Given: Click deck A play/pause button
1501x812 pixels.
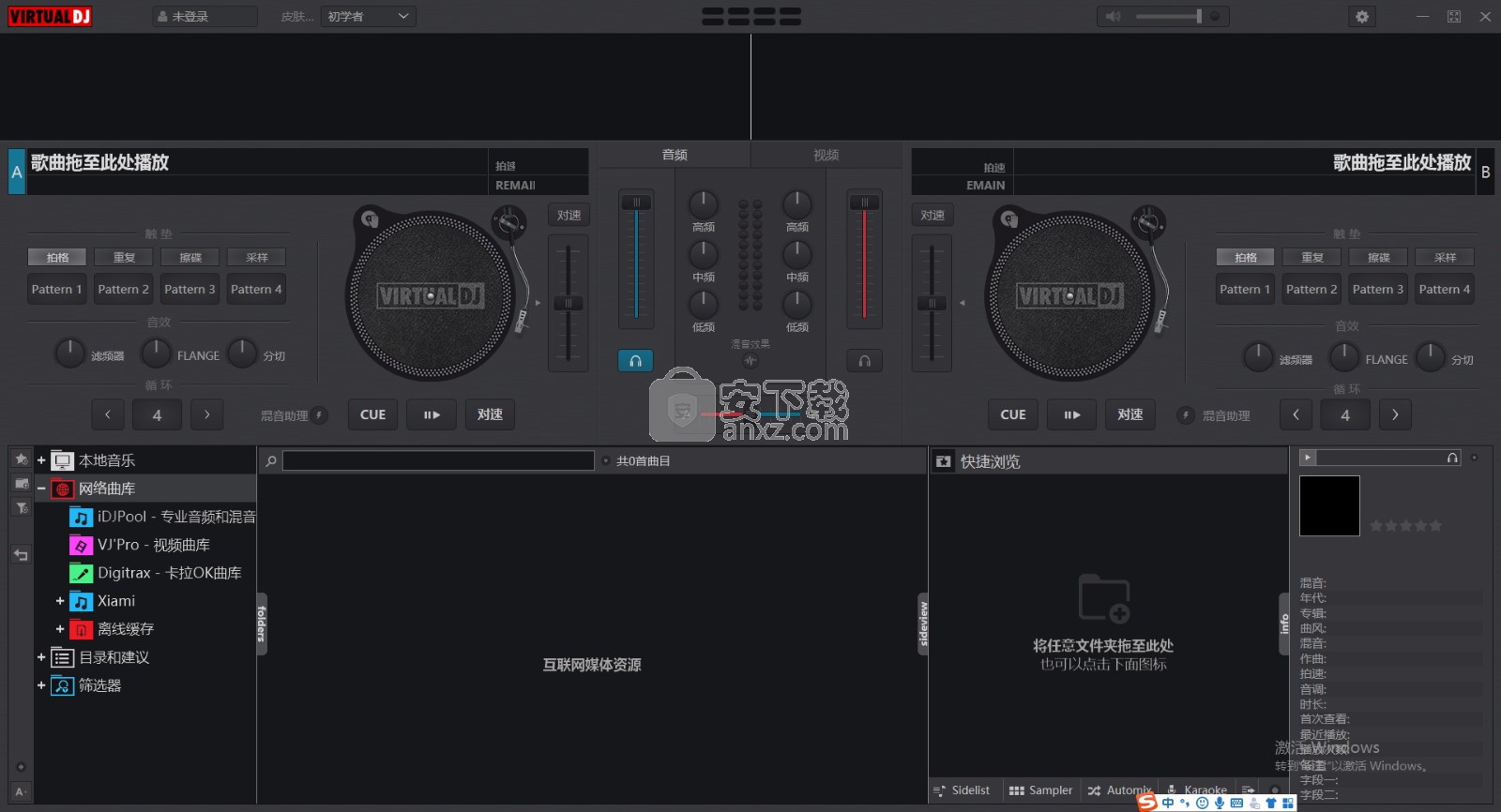Looking at the screenshot, I should (x=432, y=414).
